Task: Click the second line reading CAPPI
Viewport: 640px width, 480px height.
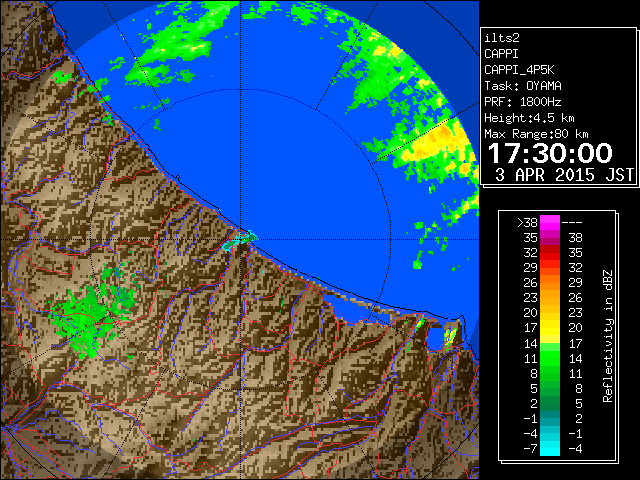Action: click(502, 54)
